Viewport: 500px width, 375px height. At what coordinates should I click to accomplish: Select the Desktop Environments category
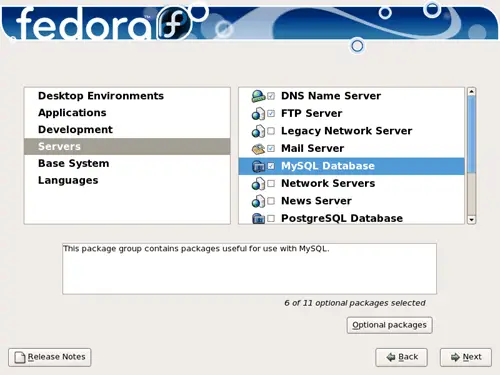tap(127, 96)
